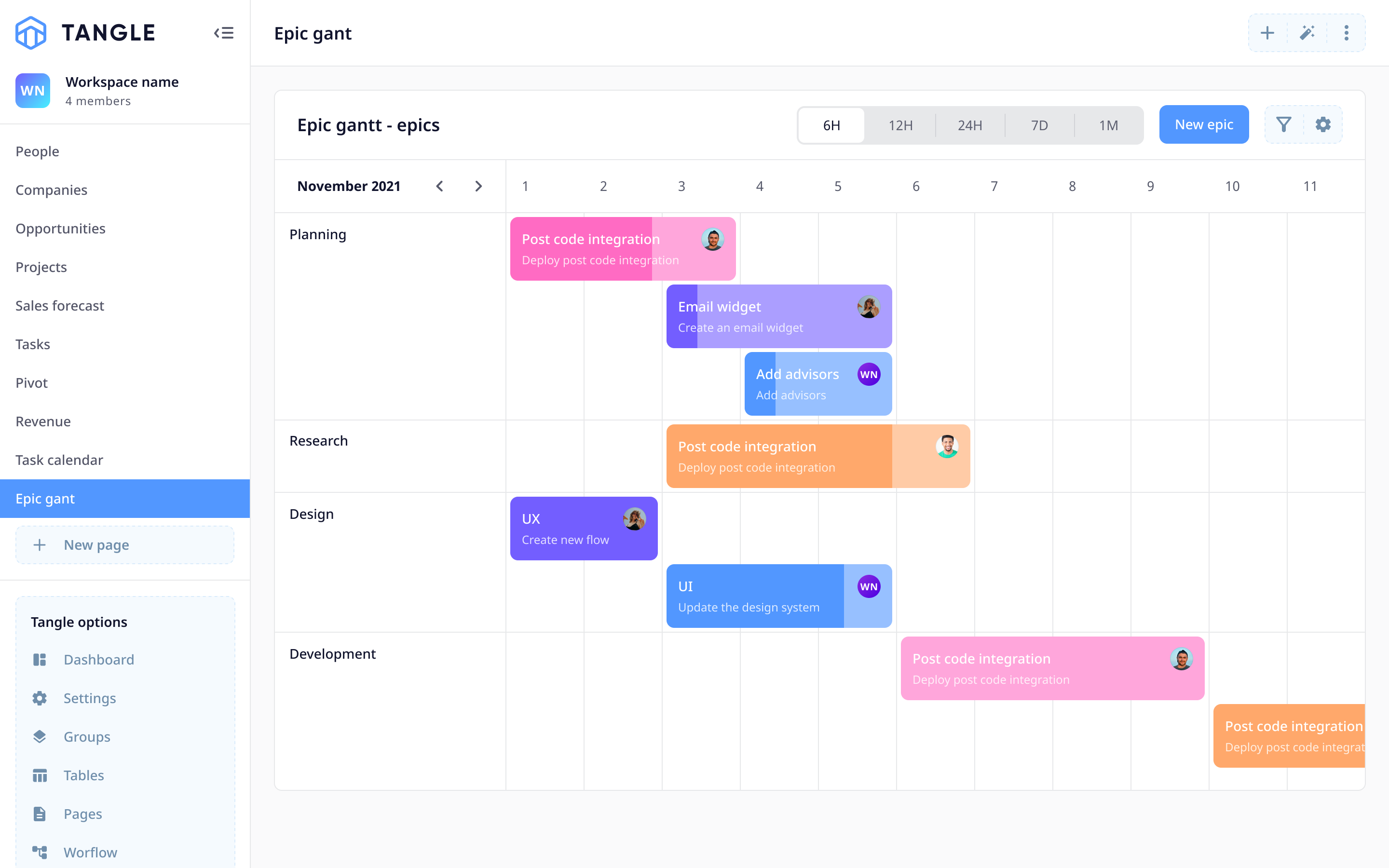Select the 7D time scale toggle

pyautogui.click(x=1040, y=125)
